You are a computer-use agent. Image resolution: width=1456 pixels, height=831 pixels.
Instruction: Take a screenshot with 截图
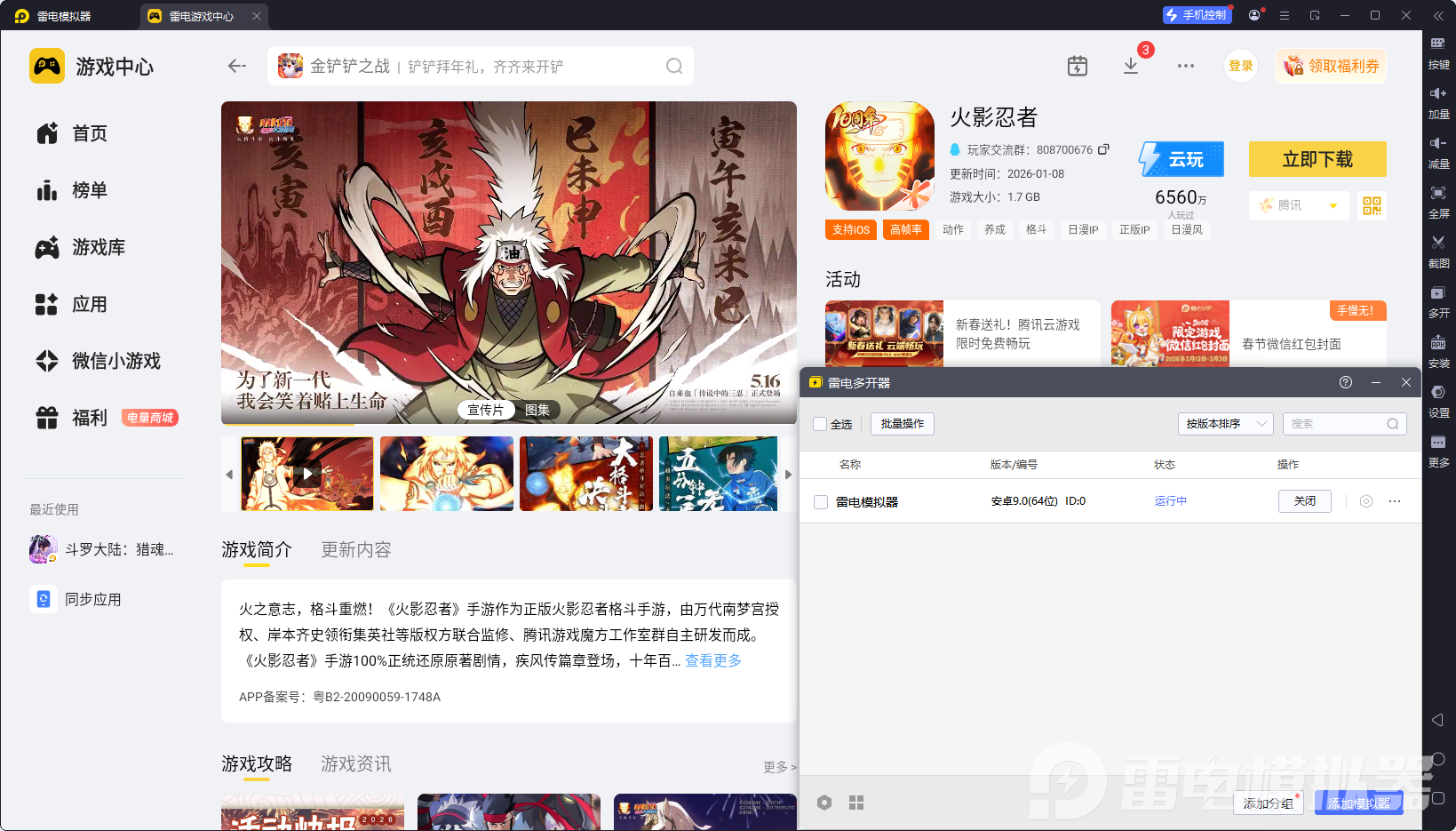coord(1438,252)
